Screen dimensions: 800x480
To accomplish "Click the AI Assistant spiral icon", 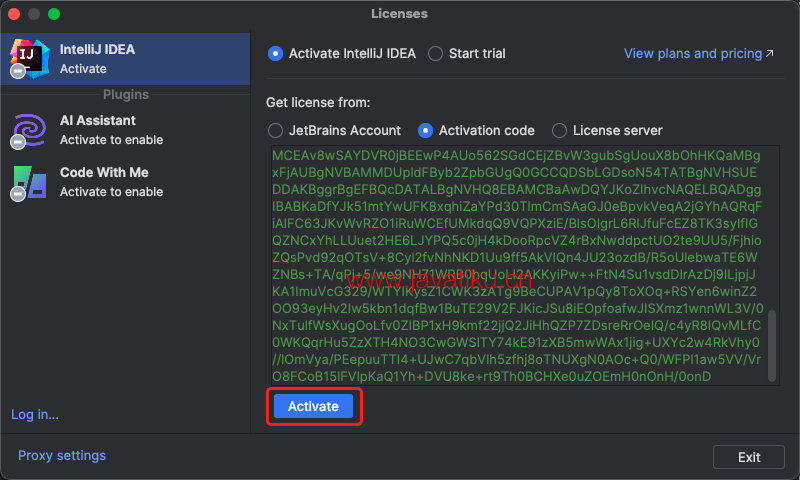I will (30, 130).
